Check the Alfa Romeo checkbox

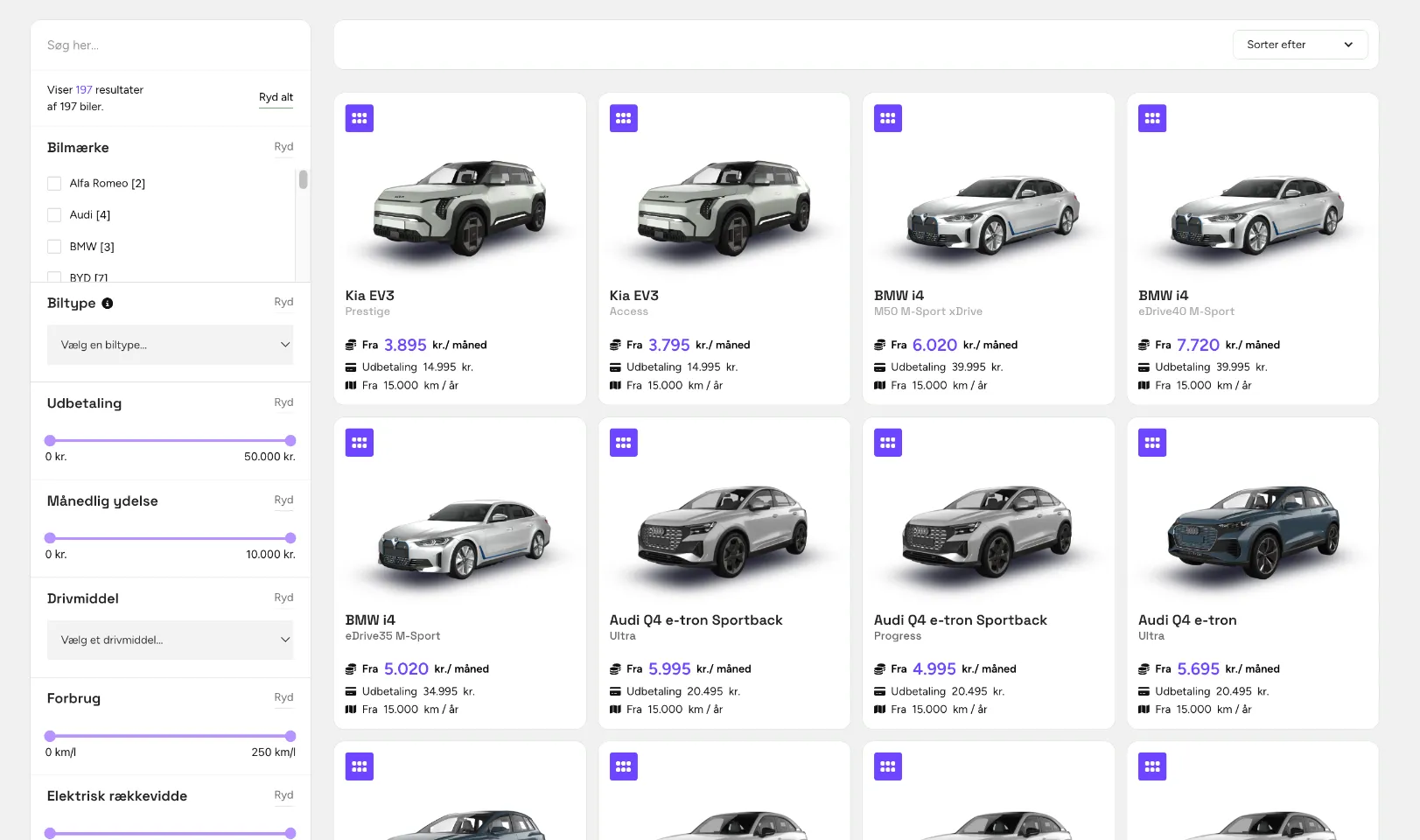[x=54, y=183]
